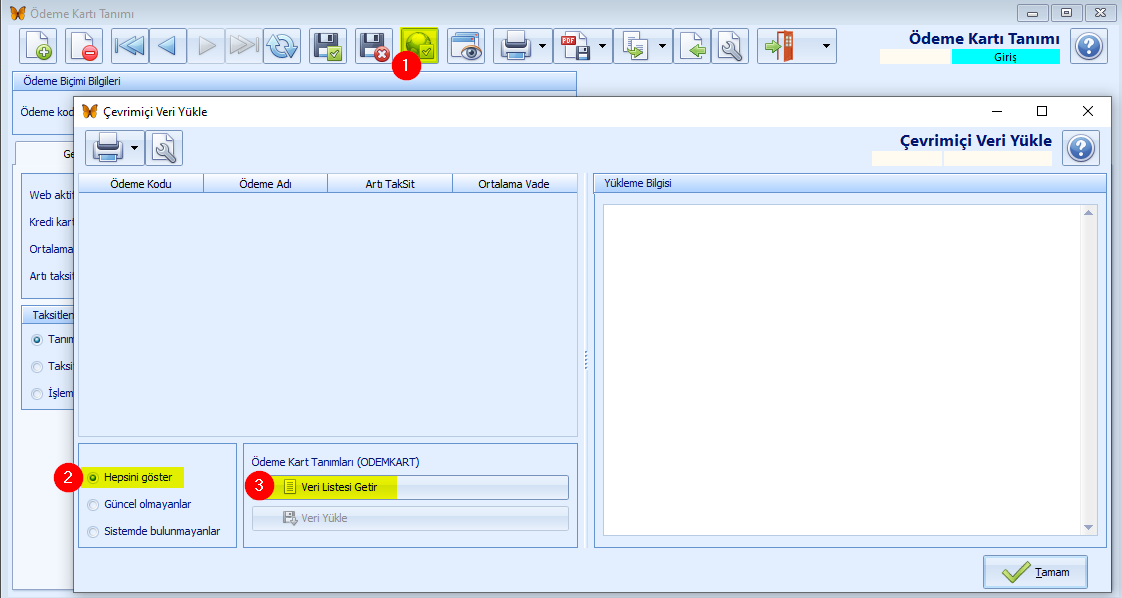This screenshot has width=1122, height=598.
Task: Click the printer icon in Çevrimiçi Veri Yükle dialog
Action: pyautogui.click(x=108, y=148)
